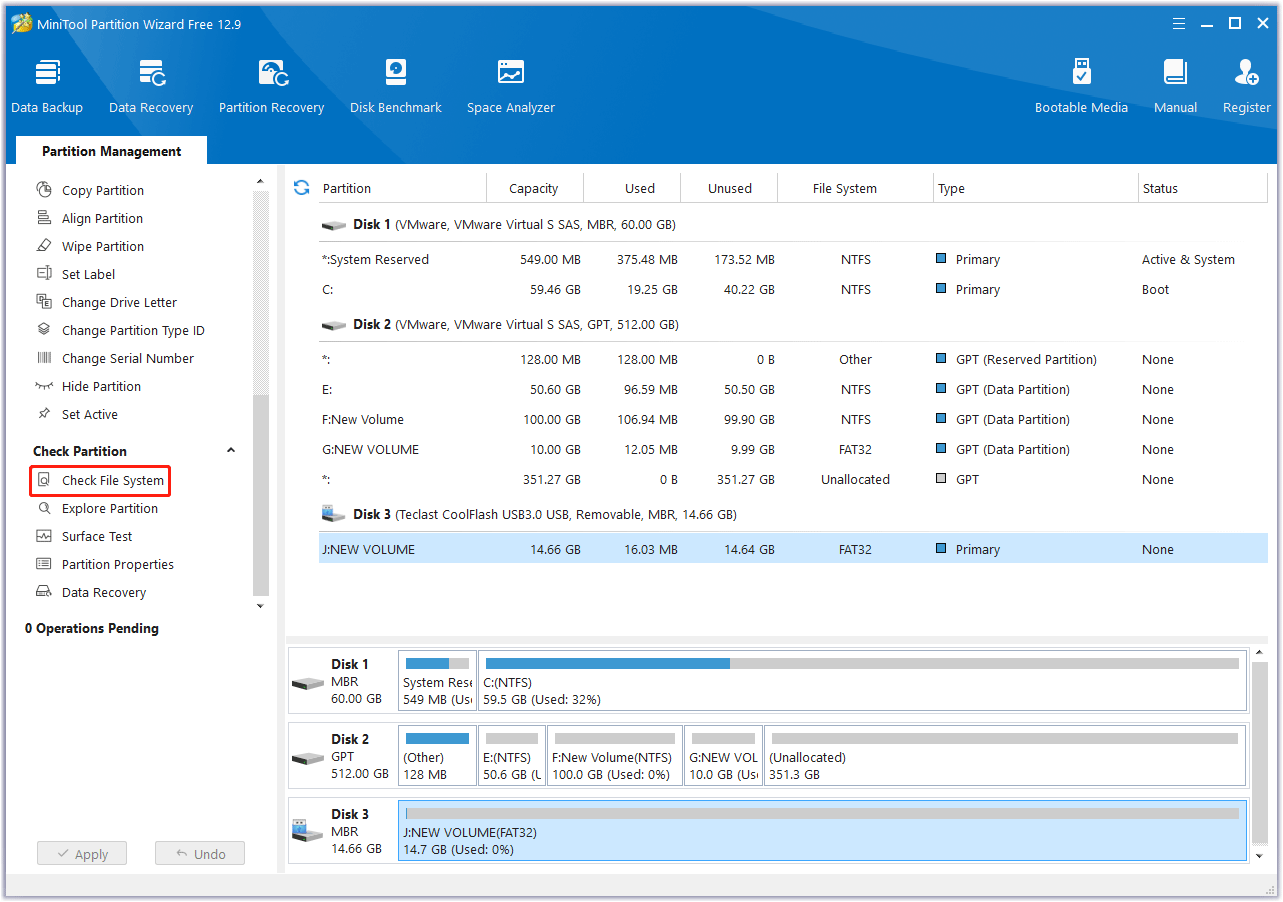The image size is (1283, 902).
Task: Choose Wipe Partition from sidebar
Action: [102, 247]
